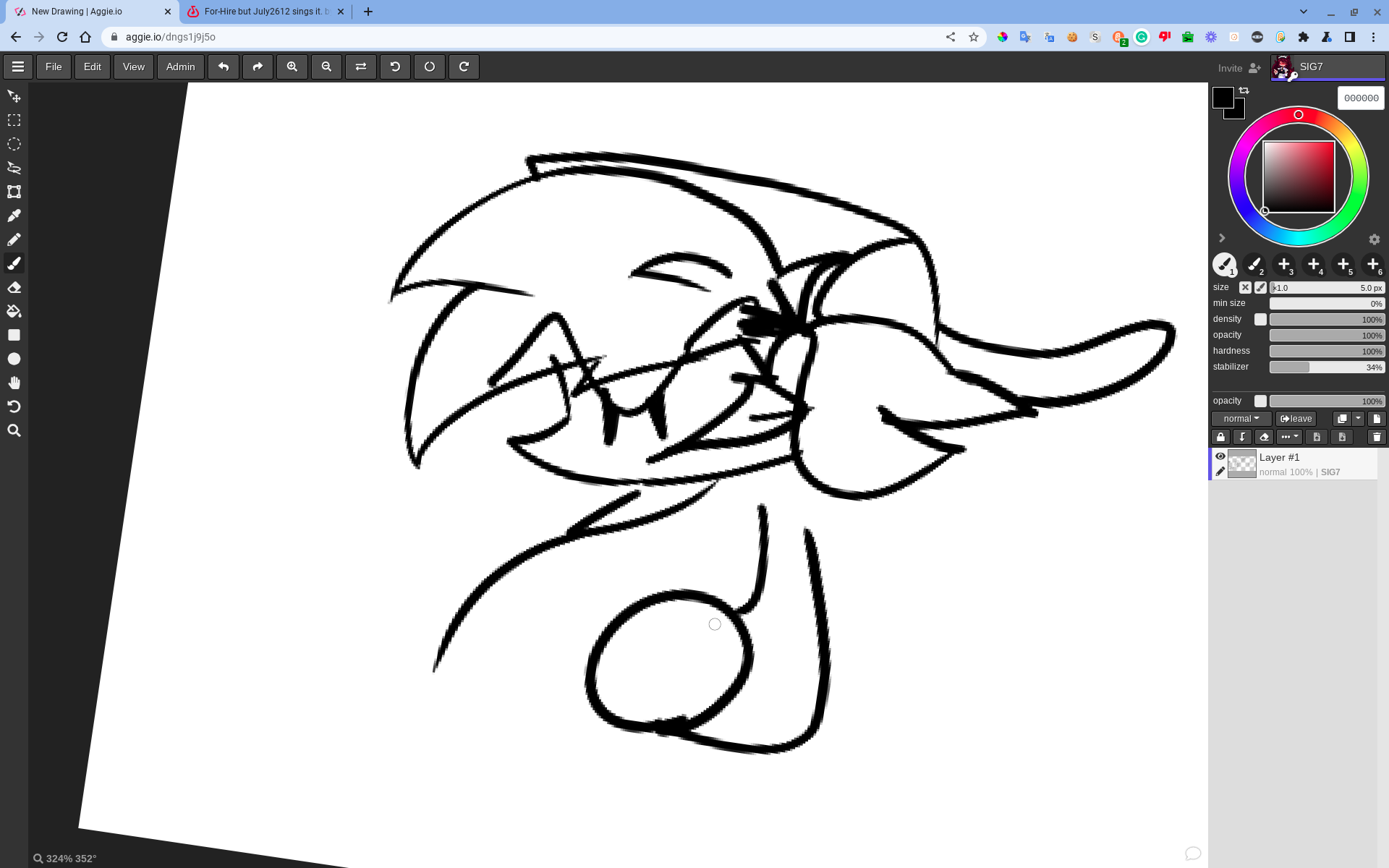Toggle layer lock button
The width and height of the screenshot is (1389, 868).
pos(1221,437)
